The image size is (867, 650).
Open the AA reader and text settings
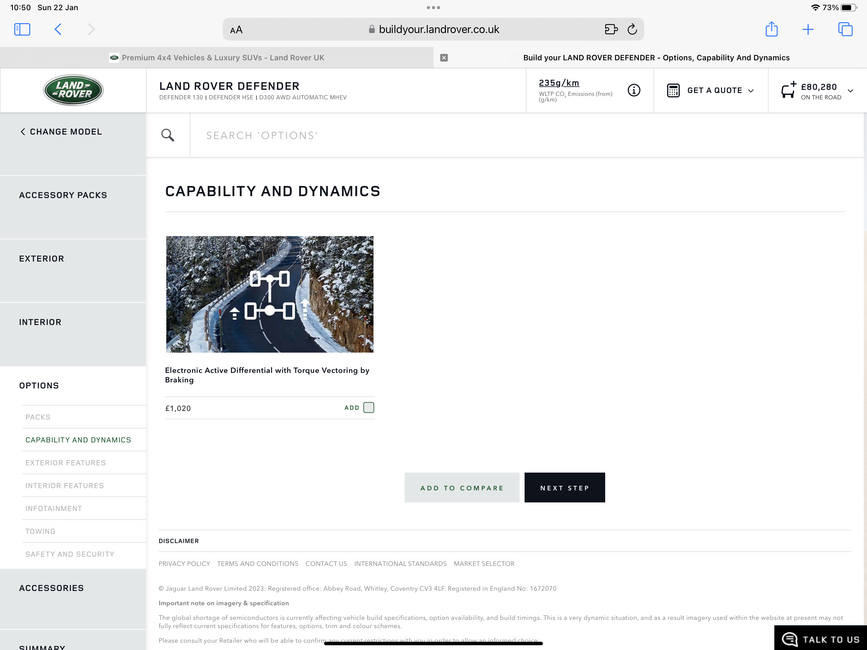pyautogui.click(x=236, y=30)
